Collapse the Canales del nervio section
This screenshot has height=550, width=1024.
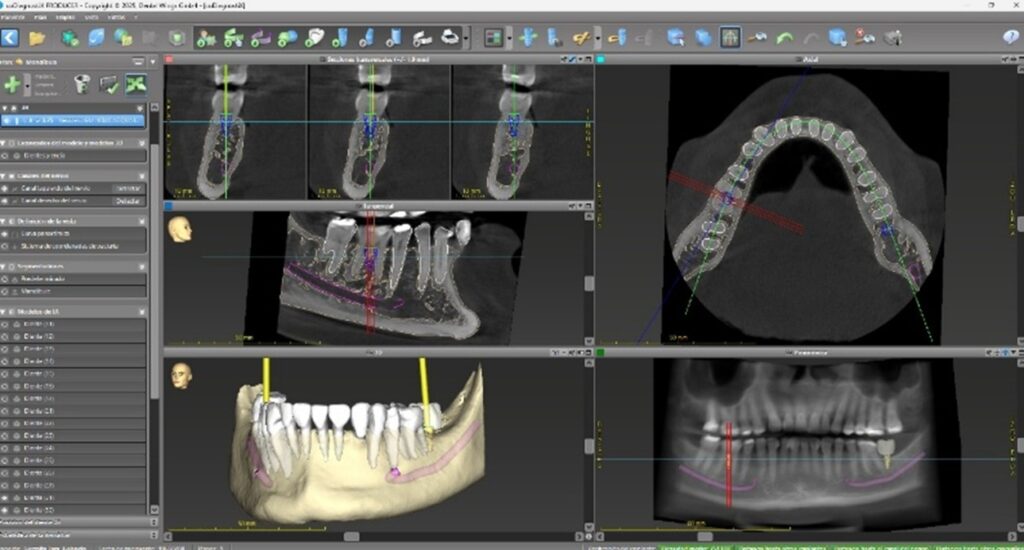tap(3, 176)
